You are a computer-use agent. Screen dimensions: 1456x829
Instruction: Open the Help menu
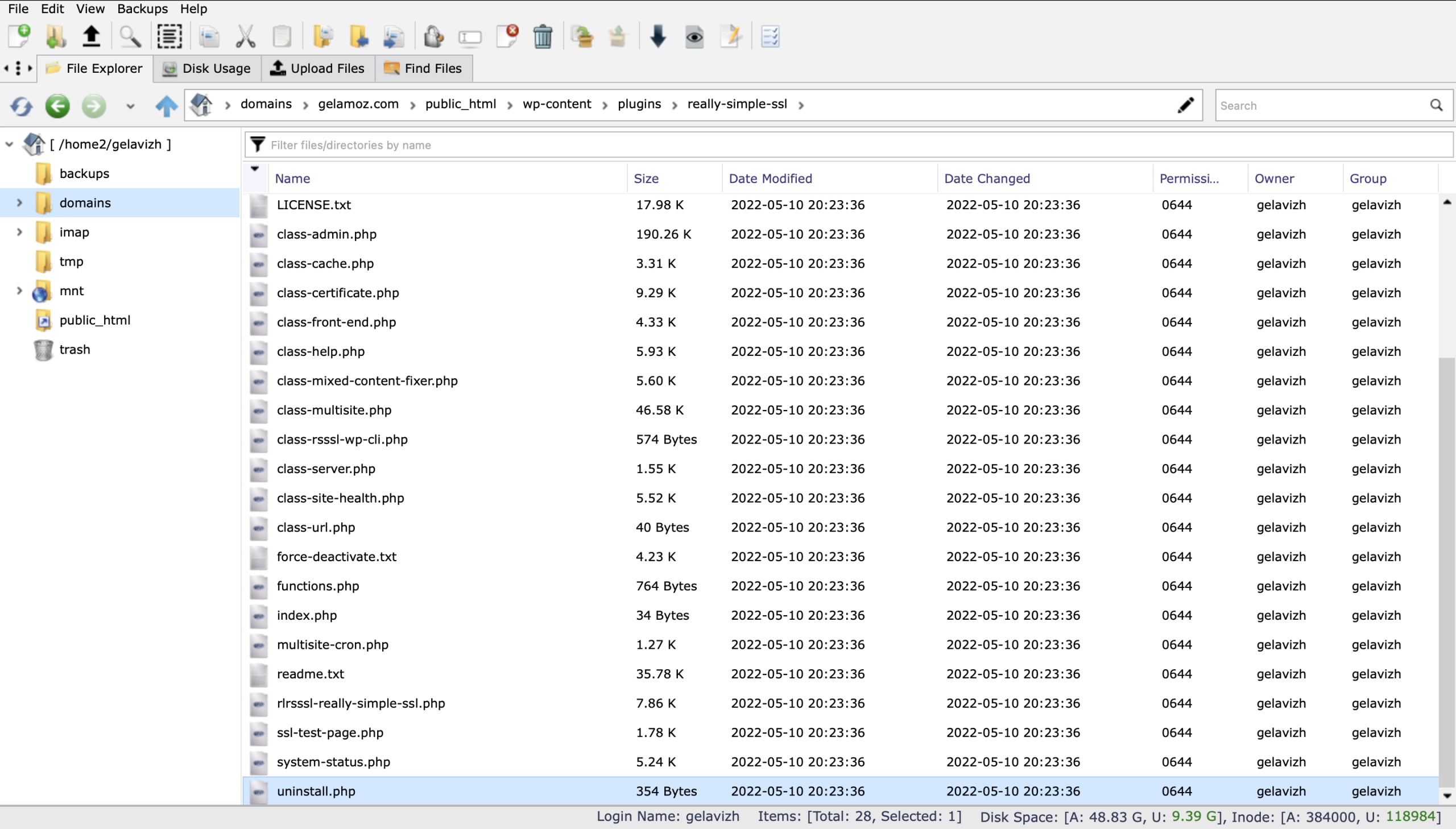point(193,9)
